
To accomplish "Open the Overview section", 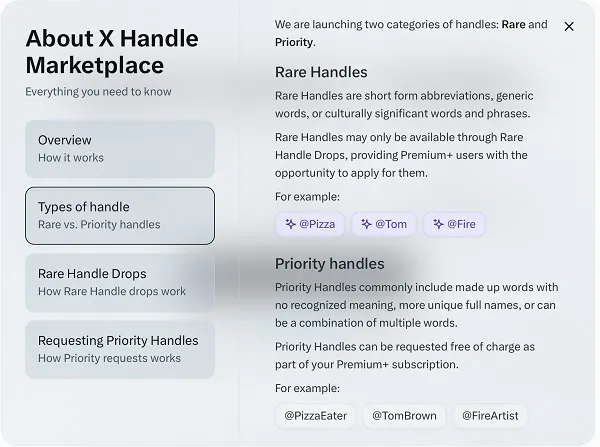I will click(120, 149).
